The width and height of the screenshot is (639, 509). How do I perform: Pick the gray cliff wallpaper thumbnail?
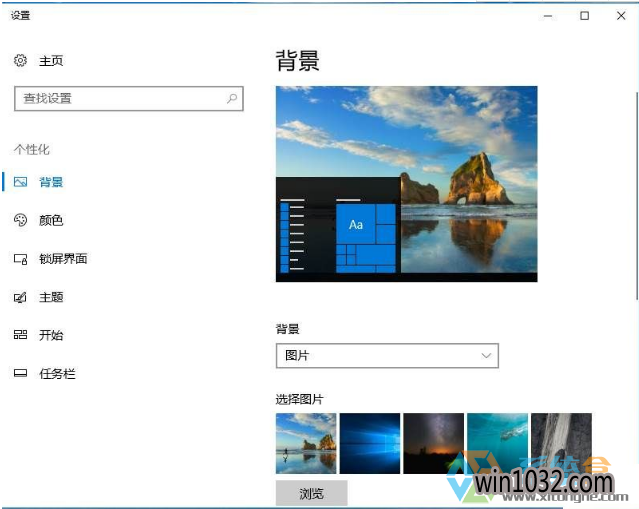tap(561, 442)
